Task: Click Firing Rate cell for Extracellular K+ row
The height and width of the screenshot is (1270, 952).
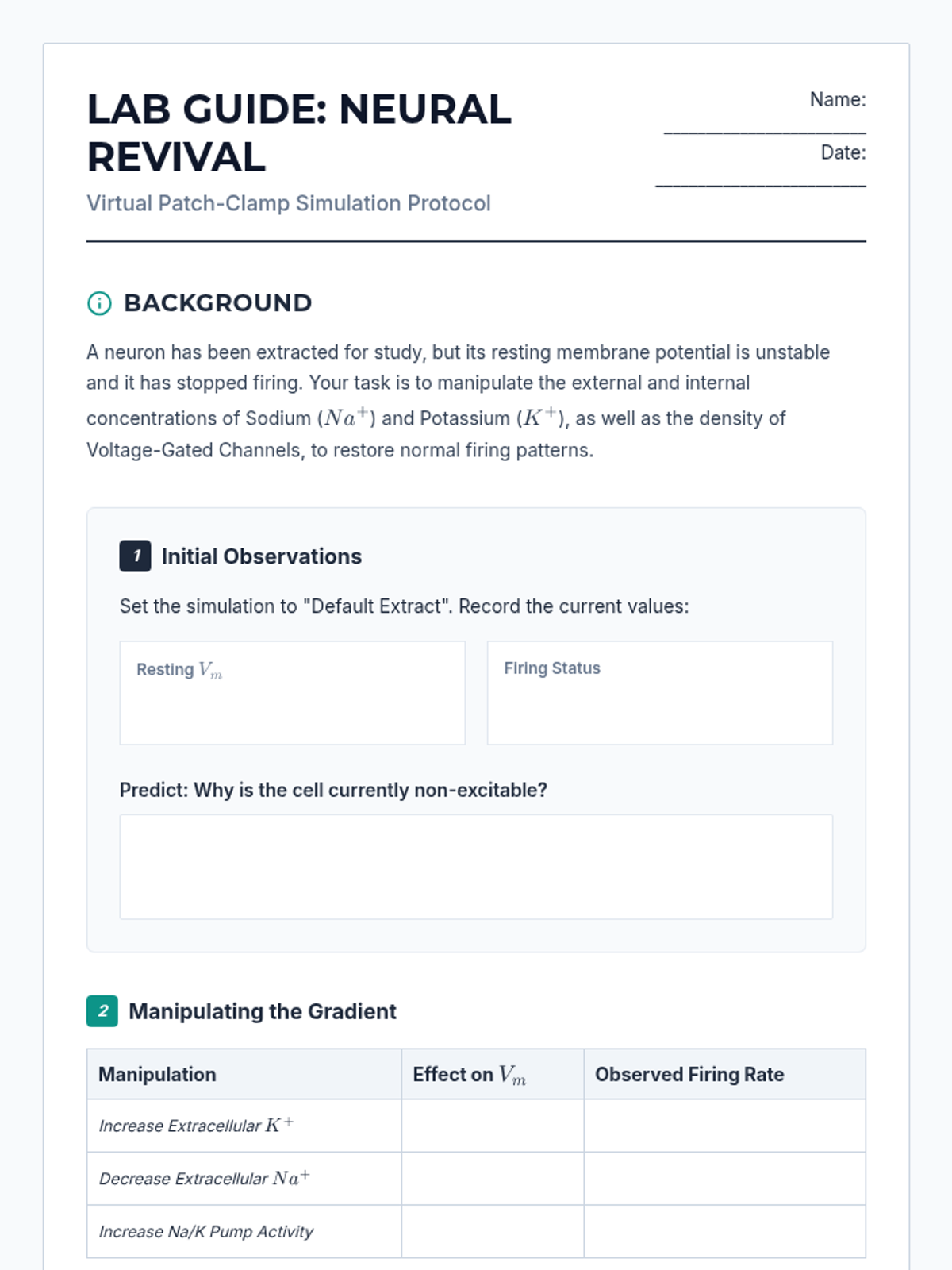Action: pyautogui.click(x=724, y=1126)
